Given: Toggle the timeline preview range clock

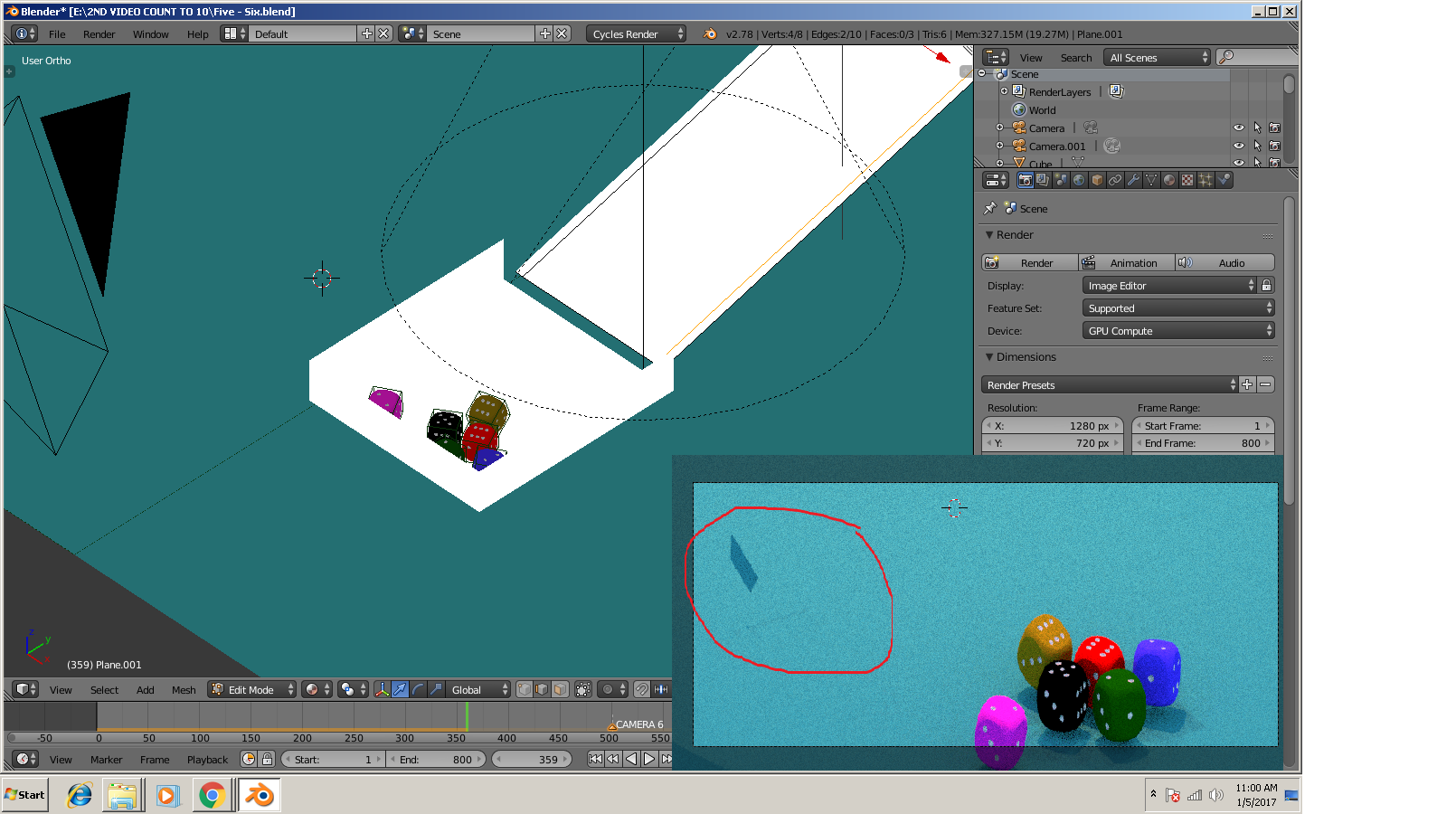Looking at the screenshot, I should tap(249, 759).
